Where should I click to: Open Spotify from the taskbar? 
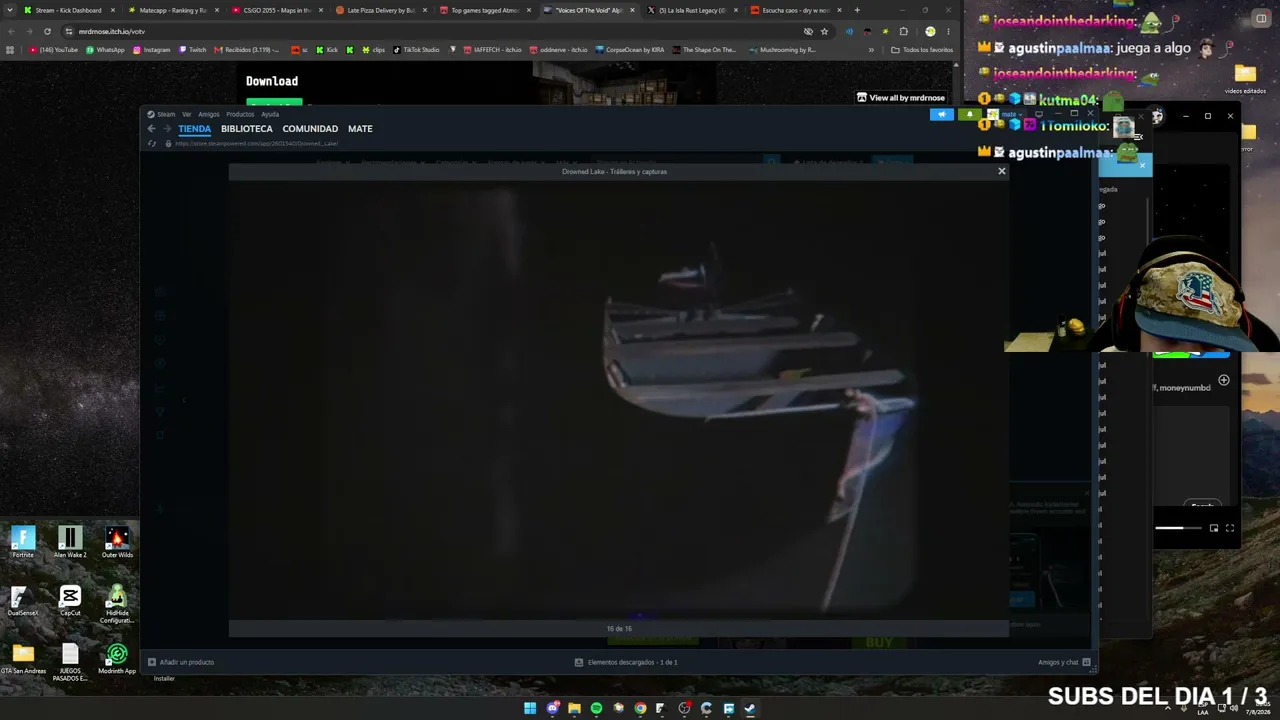point(596,708)
